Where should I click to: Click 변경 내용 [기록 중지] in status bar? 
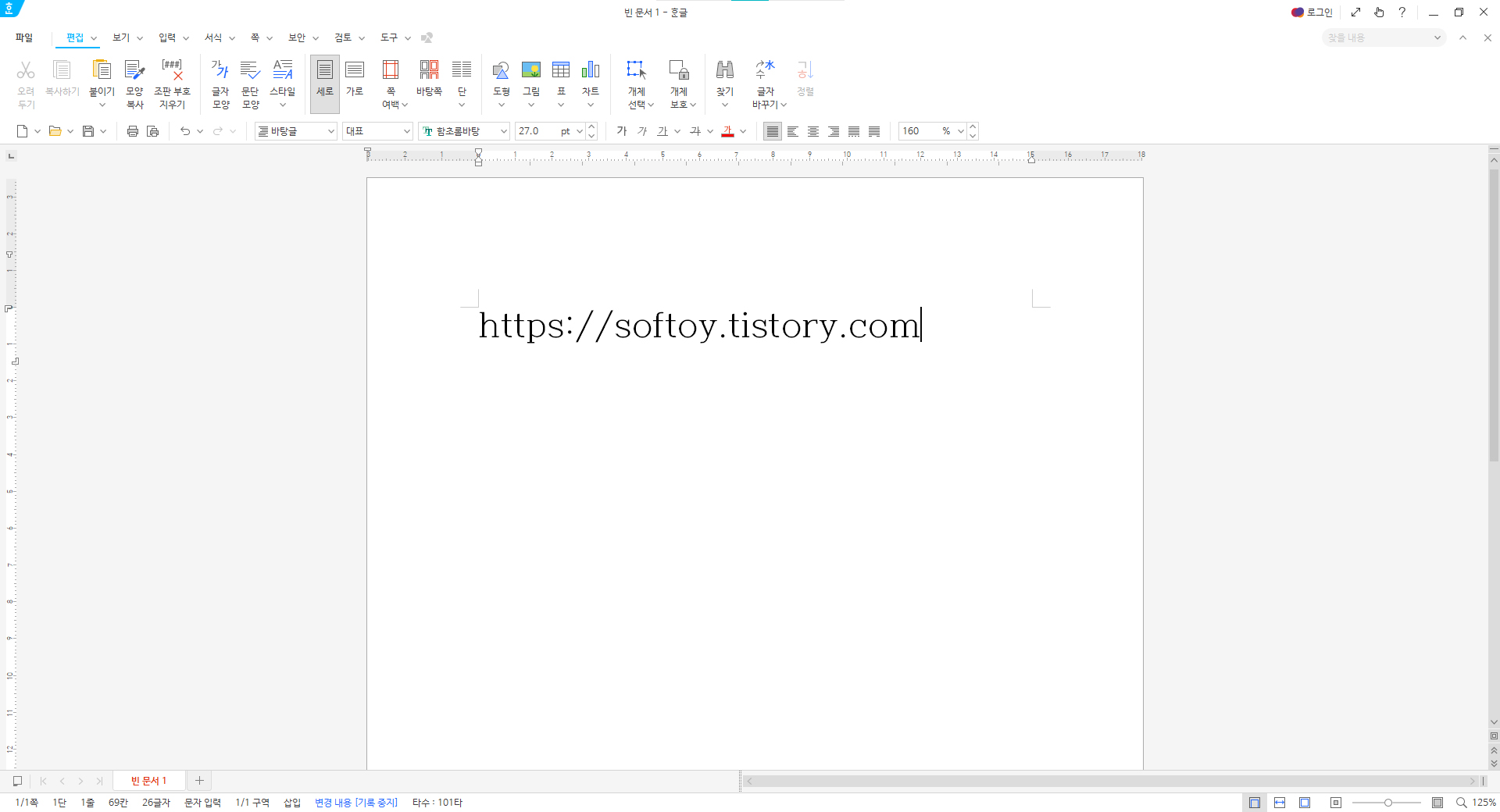[x=356, y=803]
